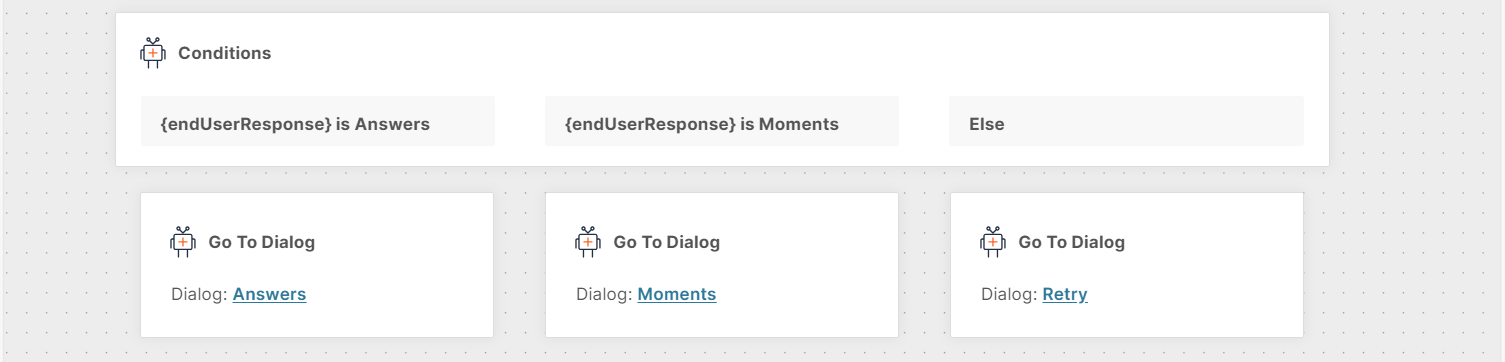The width and height of the screenshot is (1505, 362).
Task: Click the bot icon in the Moments dialog card
Action: tap(588, 242)
